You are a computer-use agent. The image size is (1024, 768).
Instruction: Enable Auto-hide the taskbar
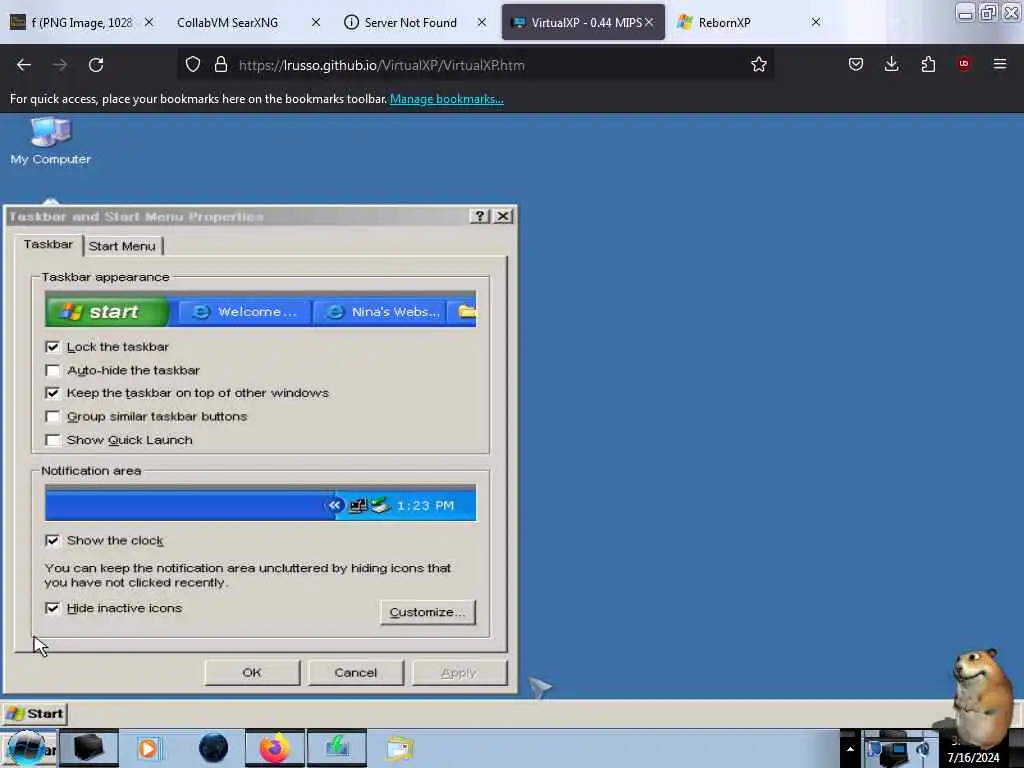click(x=52, y=370)
